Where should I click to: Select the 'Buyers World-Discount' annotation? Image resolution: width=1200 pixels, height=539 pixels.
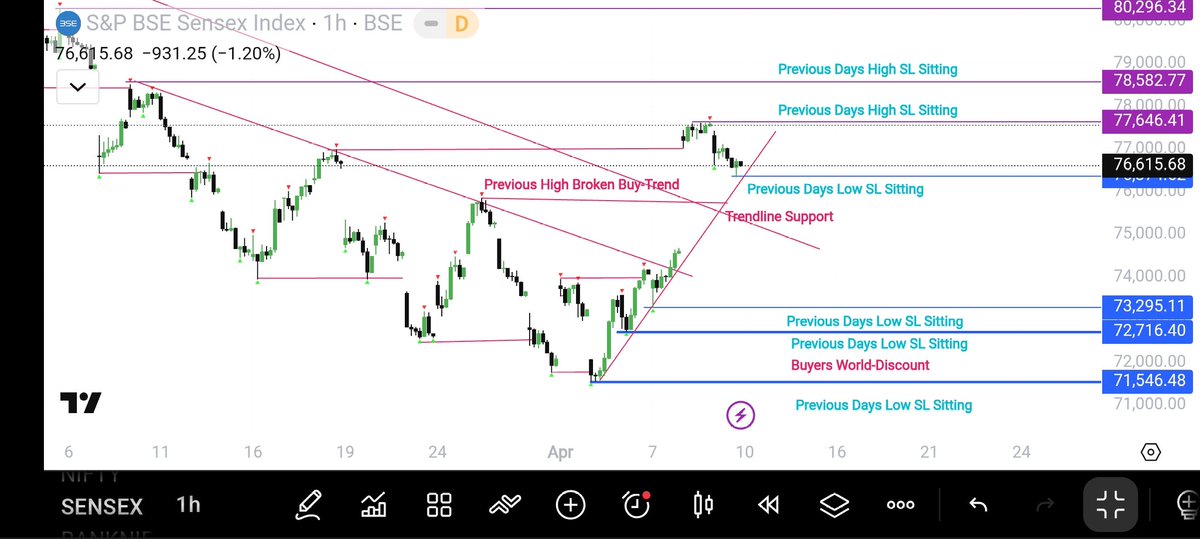(860, 365)
